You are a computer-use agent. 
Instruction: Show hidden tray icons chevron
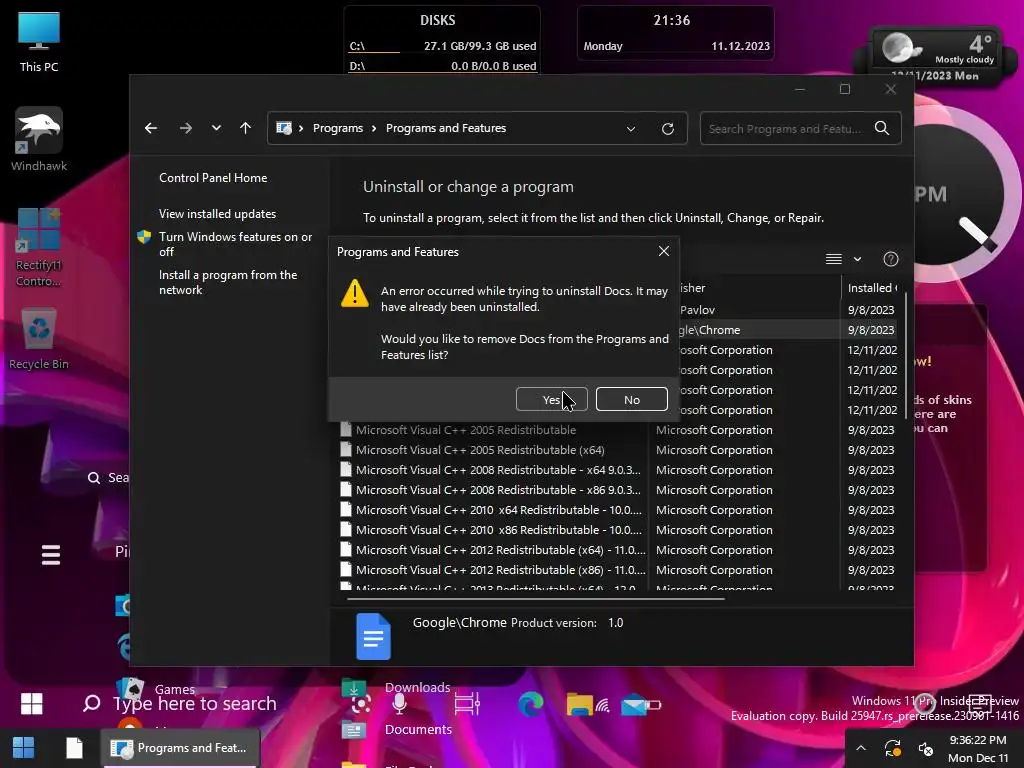pyautogui.click(x=861, y=748)
